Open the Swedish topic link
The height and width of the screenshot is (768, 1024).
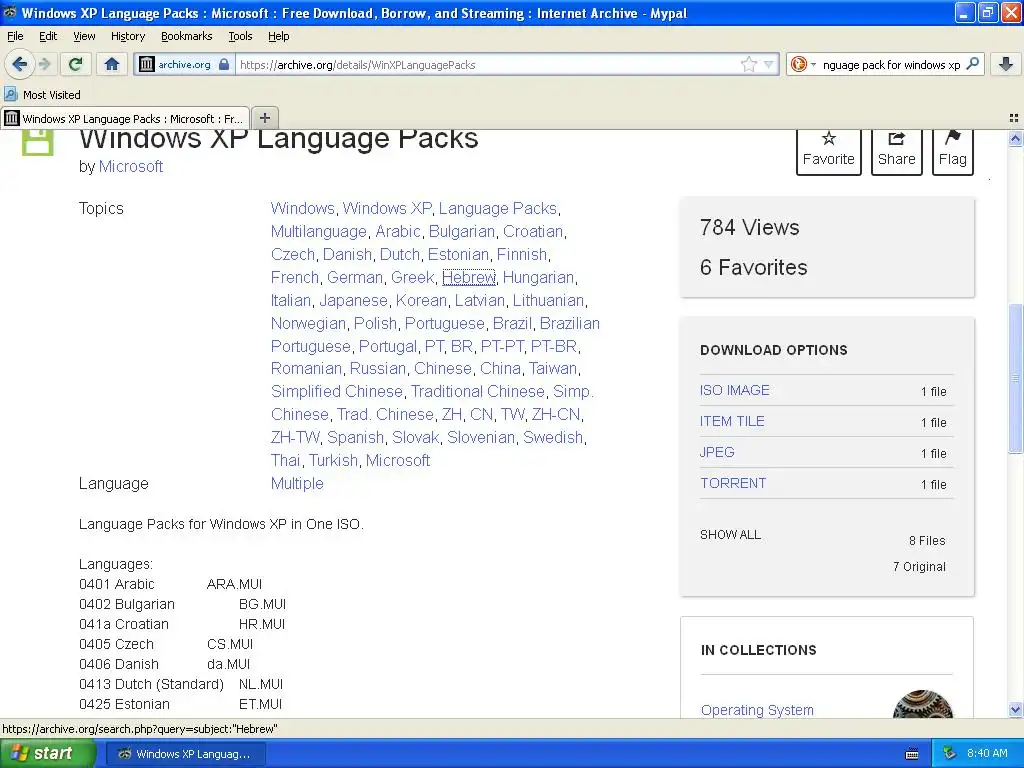pos(553,438)
